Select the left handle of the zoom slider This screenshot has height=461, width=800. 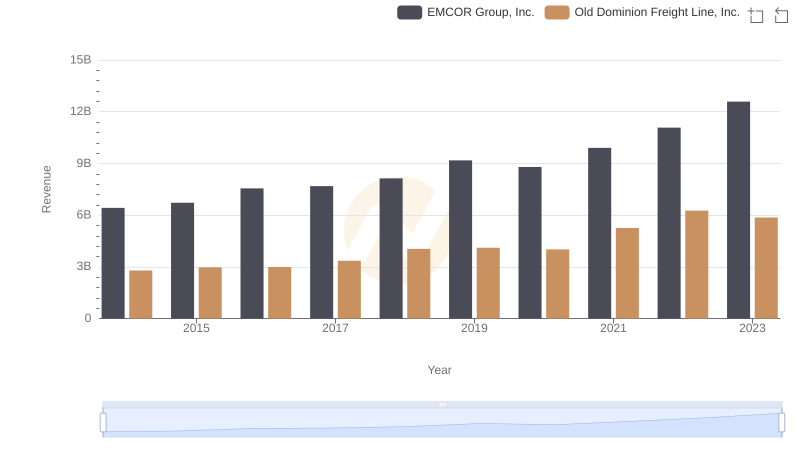[103, 423]
